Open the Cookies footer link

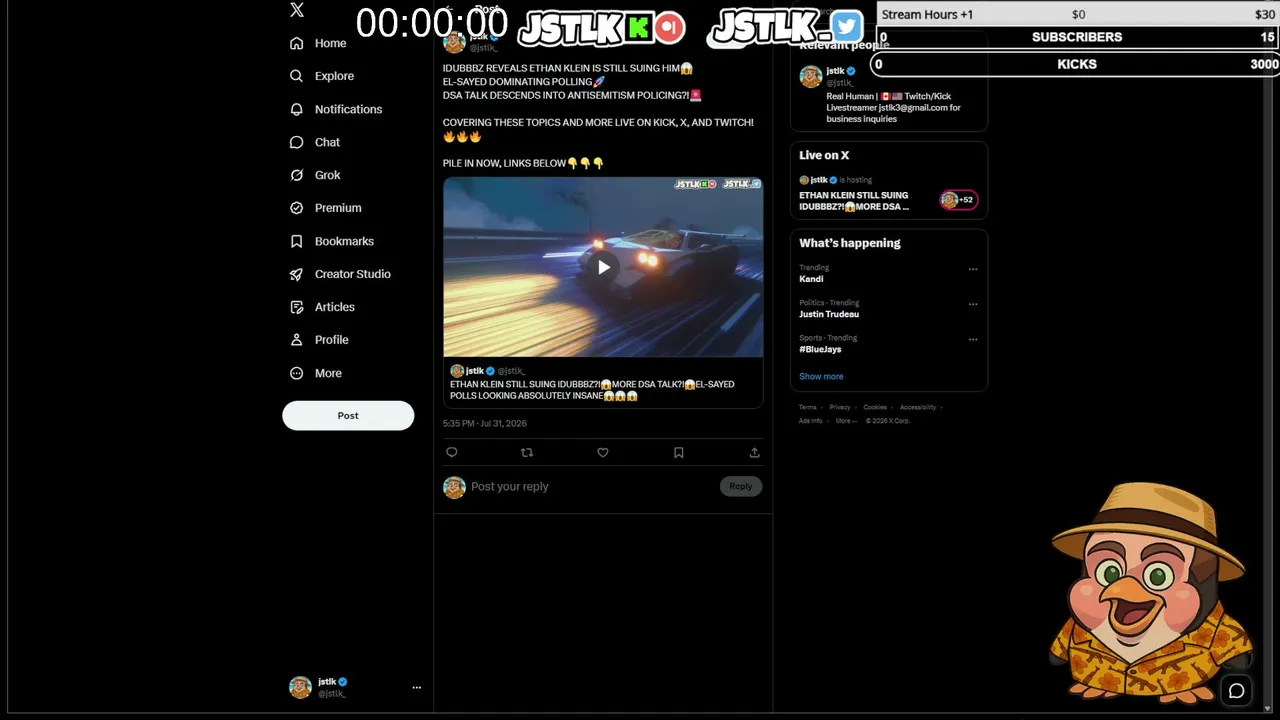tap(875, 407)
